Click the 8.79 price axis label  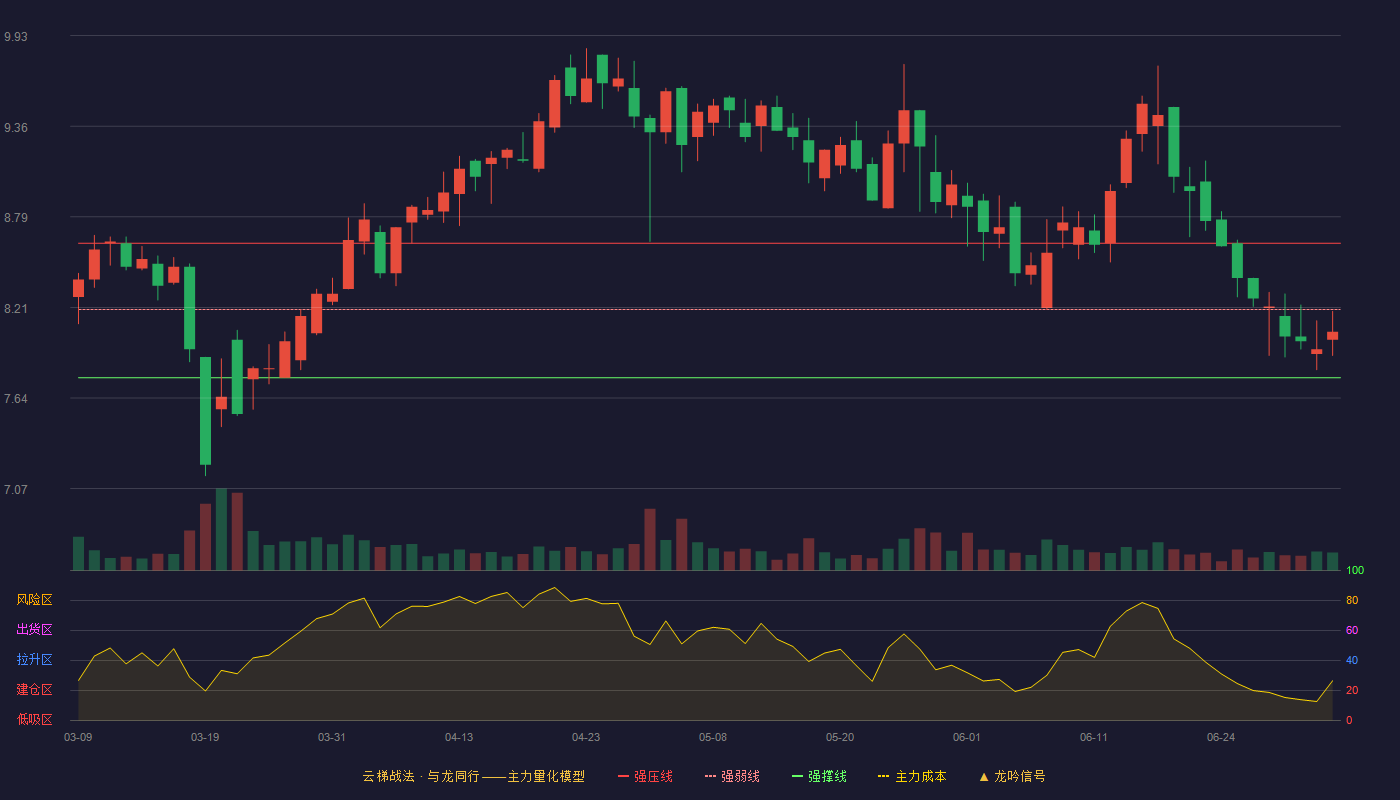(16, 218)
